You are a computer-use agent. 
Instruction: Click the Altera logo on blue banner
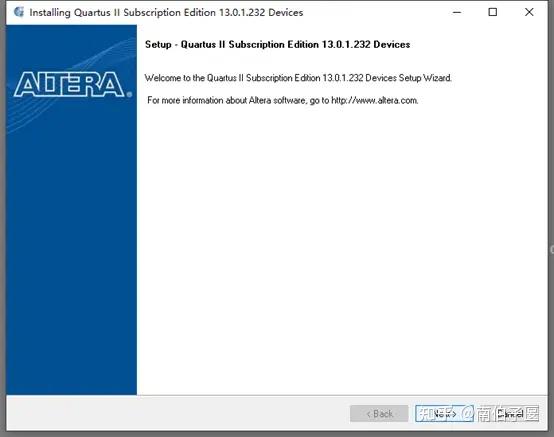pos(70,84)
